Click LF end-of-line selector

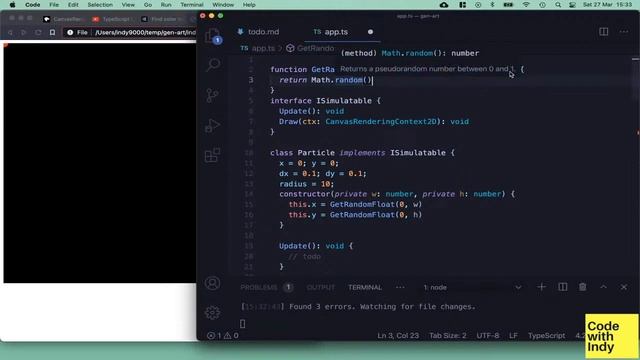click(x=513, y=336)
